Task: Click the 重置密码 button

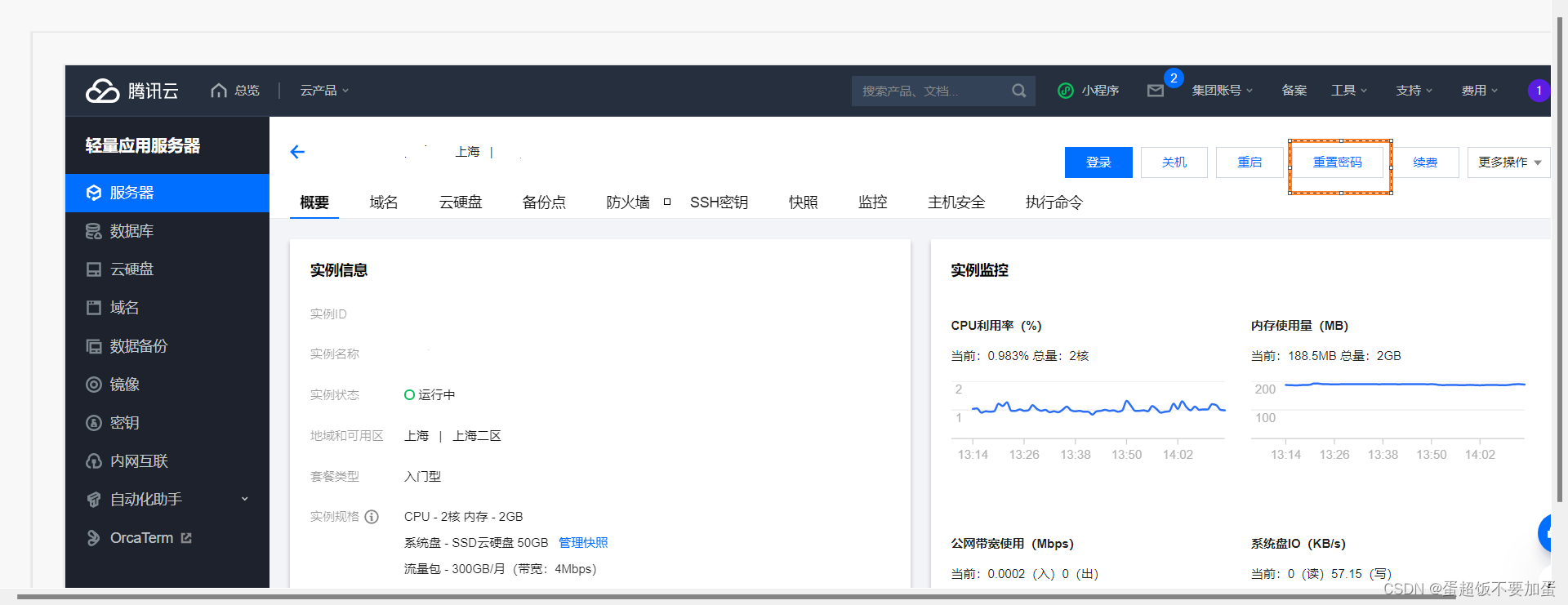Action: 1338,162
